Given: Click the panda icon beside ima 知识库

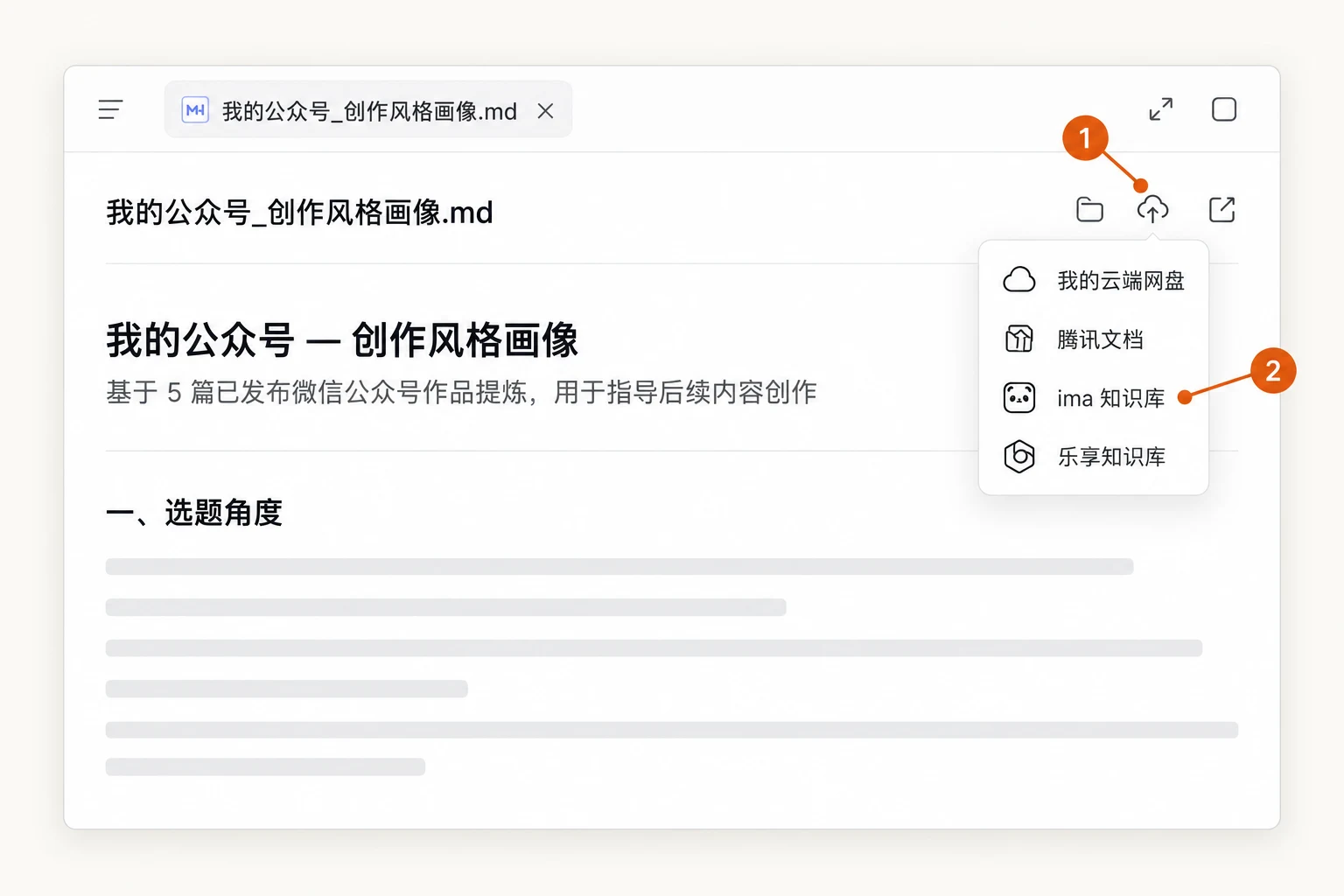Looking at the screenshot, I should pyautogui.click(x=1019, y=398).
